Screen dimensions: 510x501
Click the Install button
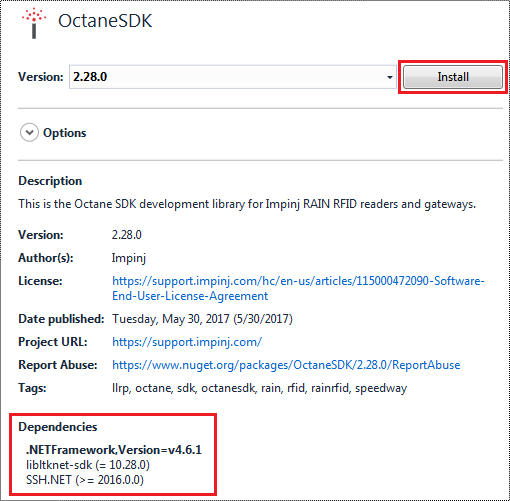[453, 77]
